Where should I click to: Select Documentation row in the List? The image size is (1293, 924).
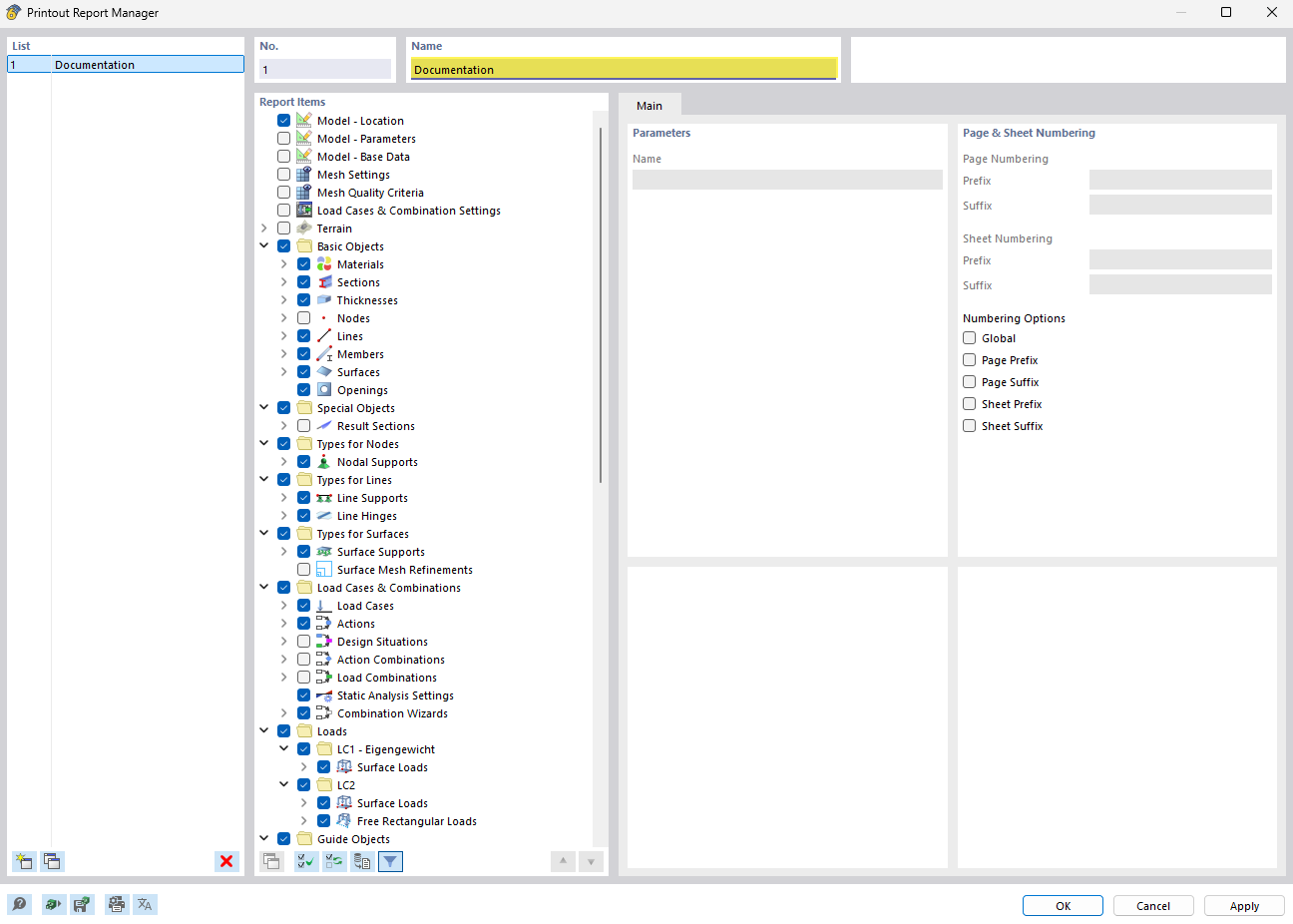[x=126, y=65]
